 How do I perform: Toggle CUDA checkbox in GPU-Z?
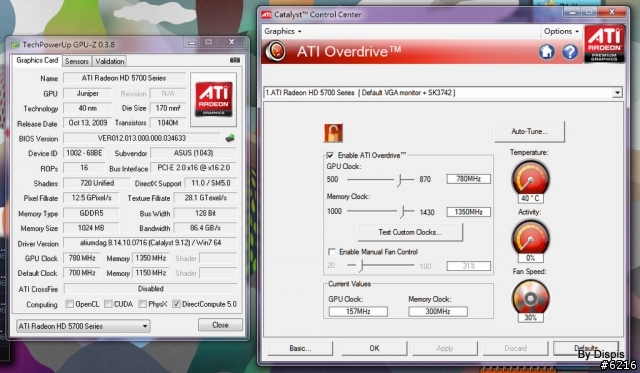click(108, 304)
